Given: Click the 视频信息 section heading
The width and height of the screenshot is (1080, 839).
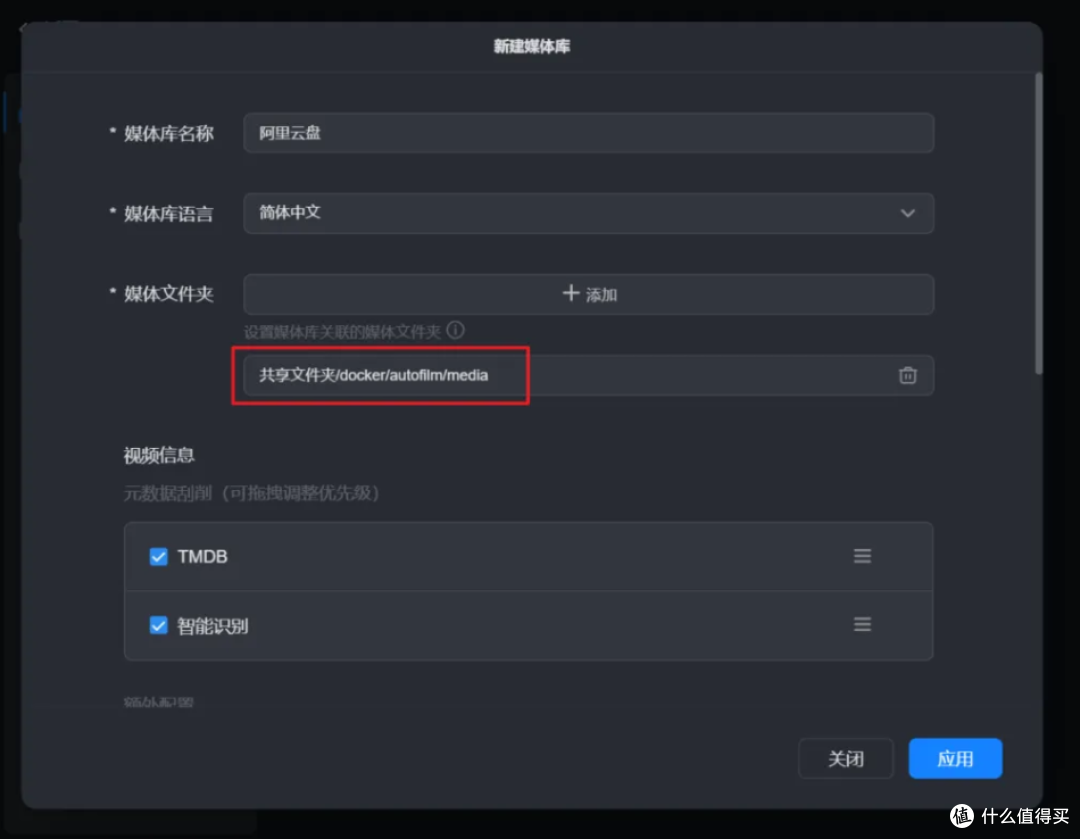Looking at the screenshot, I should pyautogui.click(x=159, y=455).
